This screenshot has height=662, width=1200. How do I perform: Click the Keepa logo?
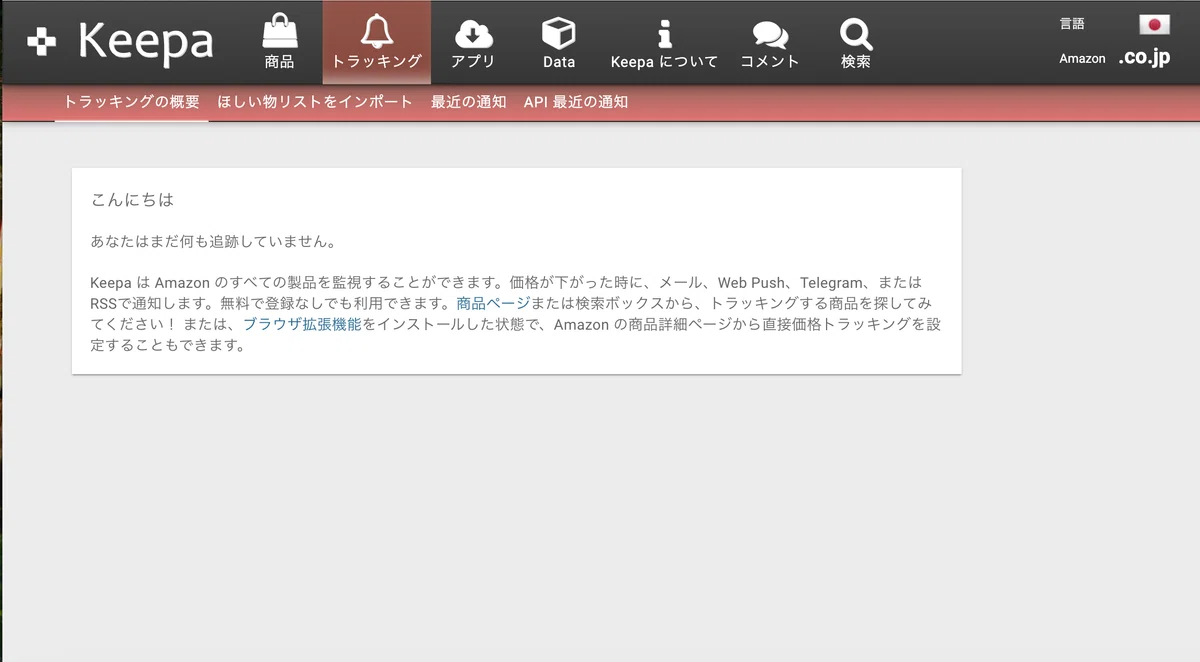(x=121, y=42)
